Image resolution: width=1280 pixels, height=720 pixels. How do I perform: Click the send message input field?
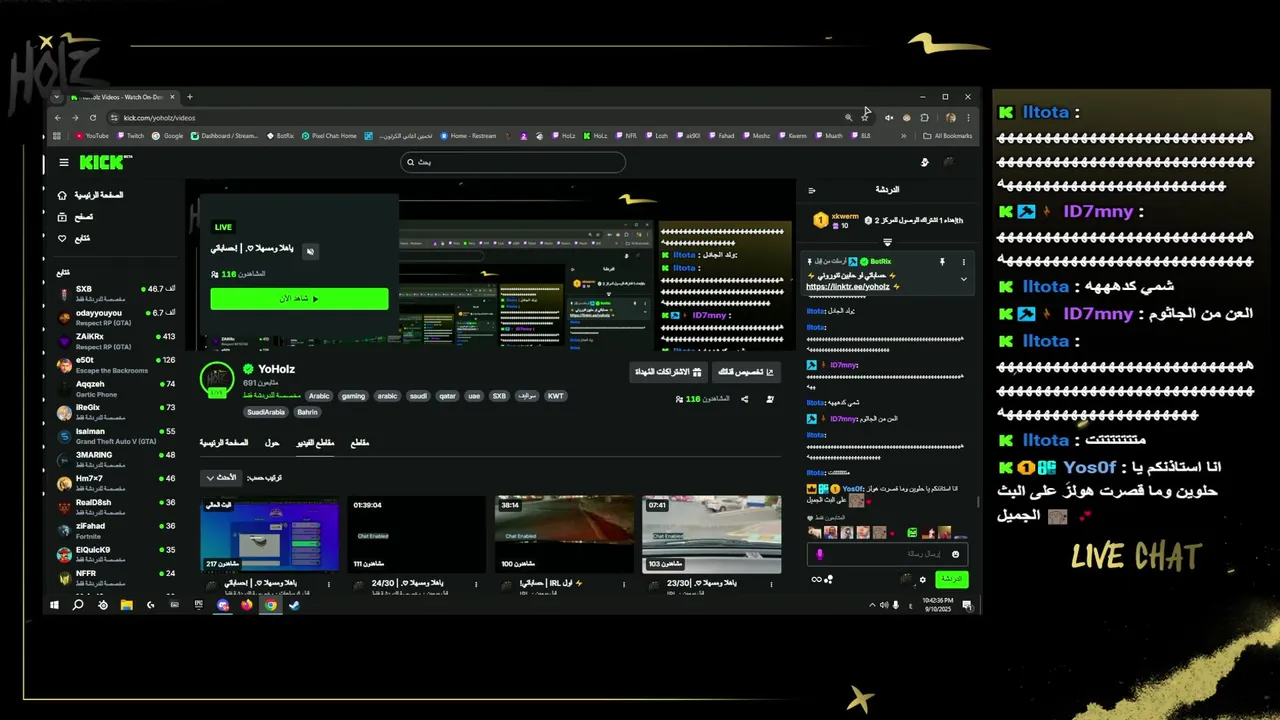[887, 554]
